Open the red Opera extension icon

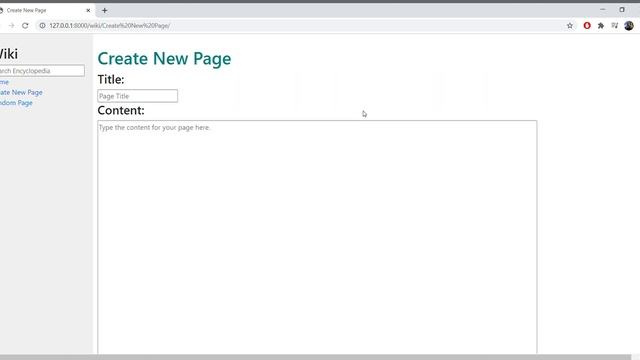[587, 26]
